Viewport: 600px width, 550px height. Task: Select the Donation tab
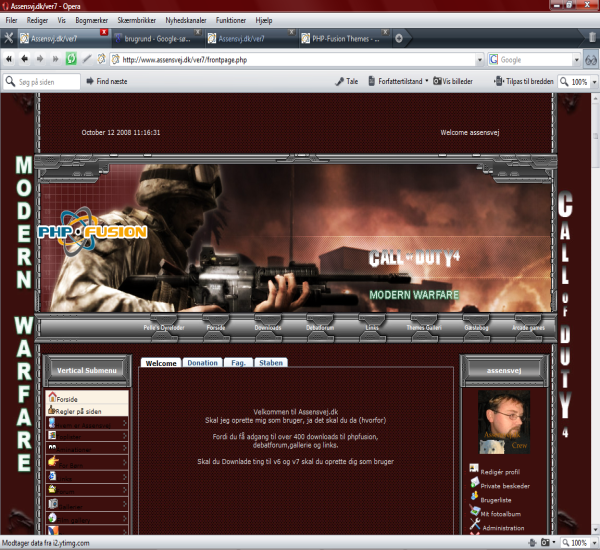202,362
